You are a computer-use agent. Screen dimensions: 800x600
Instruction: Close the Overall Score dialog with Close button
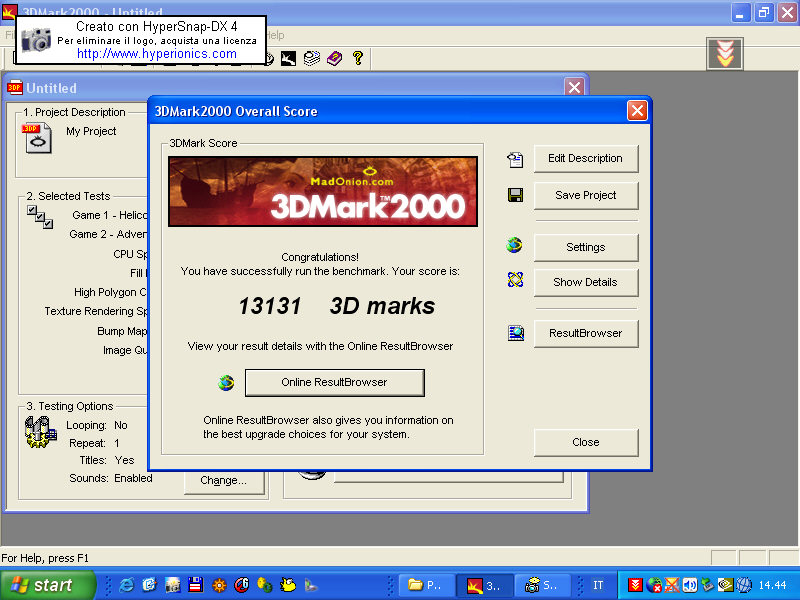point(586,442)
